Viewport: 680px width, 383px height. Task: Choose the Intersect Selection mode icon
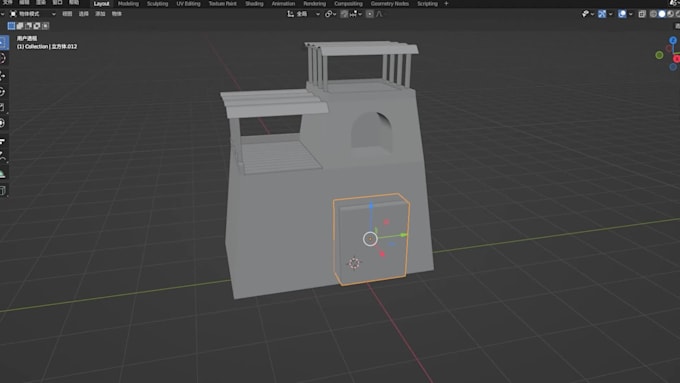click(x=46, y=26)
